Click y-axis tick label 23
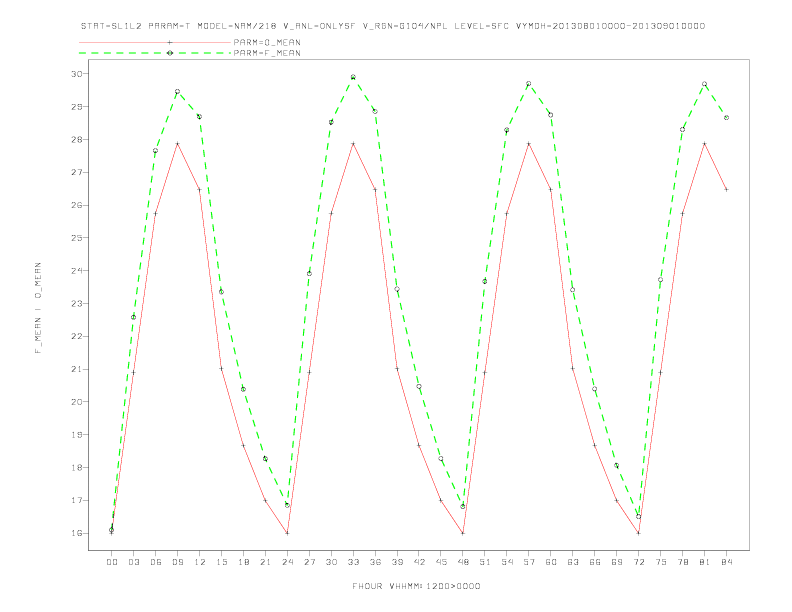 [x=77, y=303]
